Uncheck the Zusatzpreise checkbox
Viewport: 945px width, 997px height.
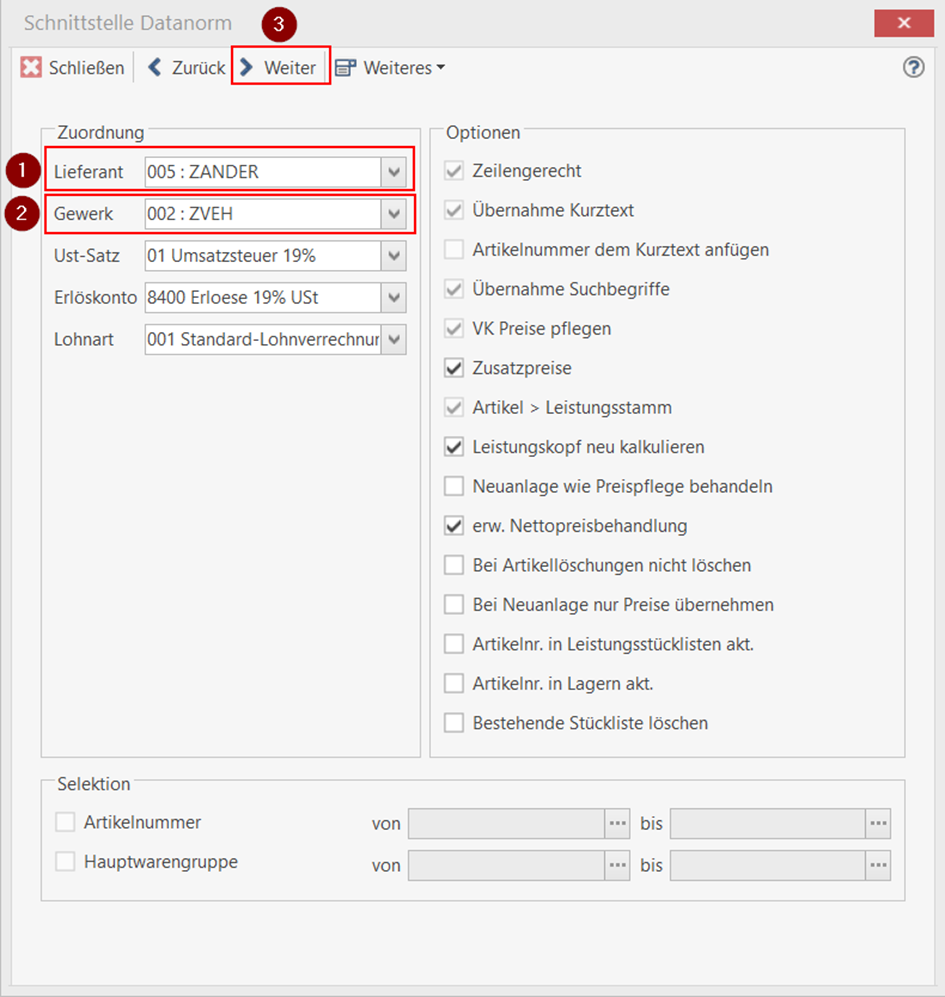coord(454,368)
